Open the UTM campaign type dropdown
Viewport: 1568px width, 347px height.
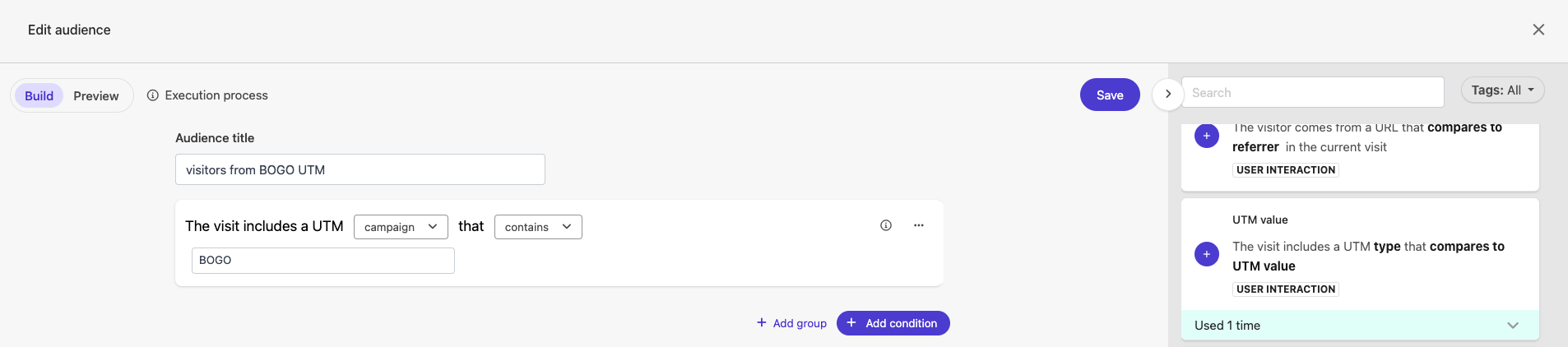(401, 227)
